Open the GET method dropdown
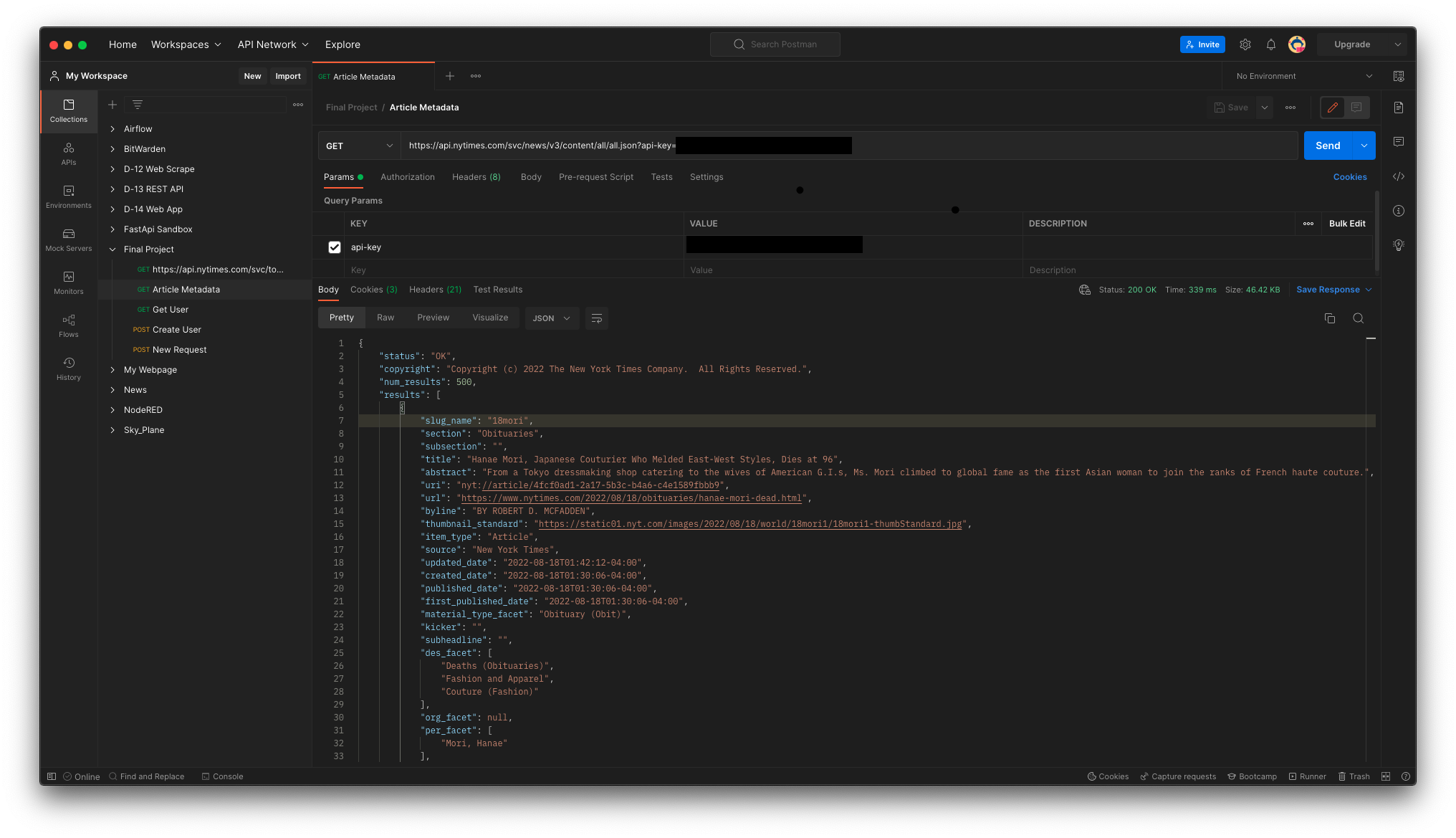Screen dimensions: 1456x838 (359, 146)
